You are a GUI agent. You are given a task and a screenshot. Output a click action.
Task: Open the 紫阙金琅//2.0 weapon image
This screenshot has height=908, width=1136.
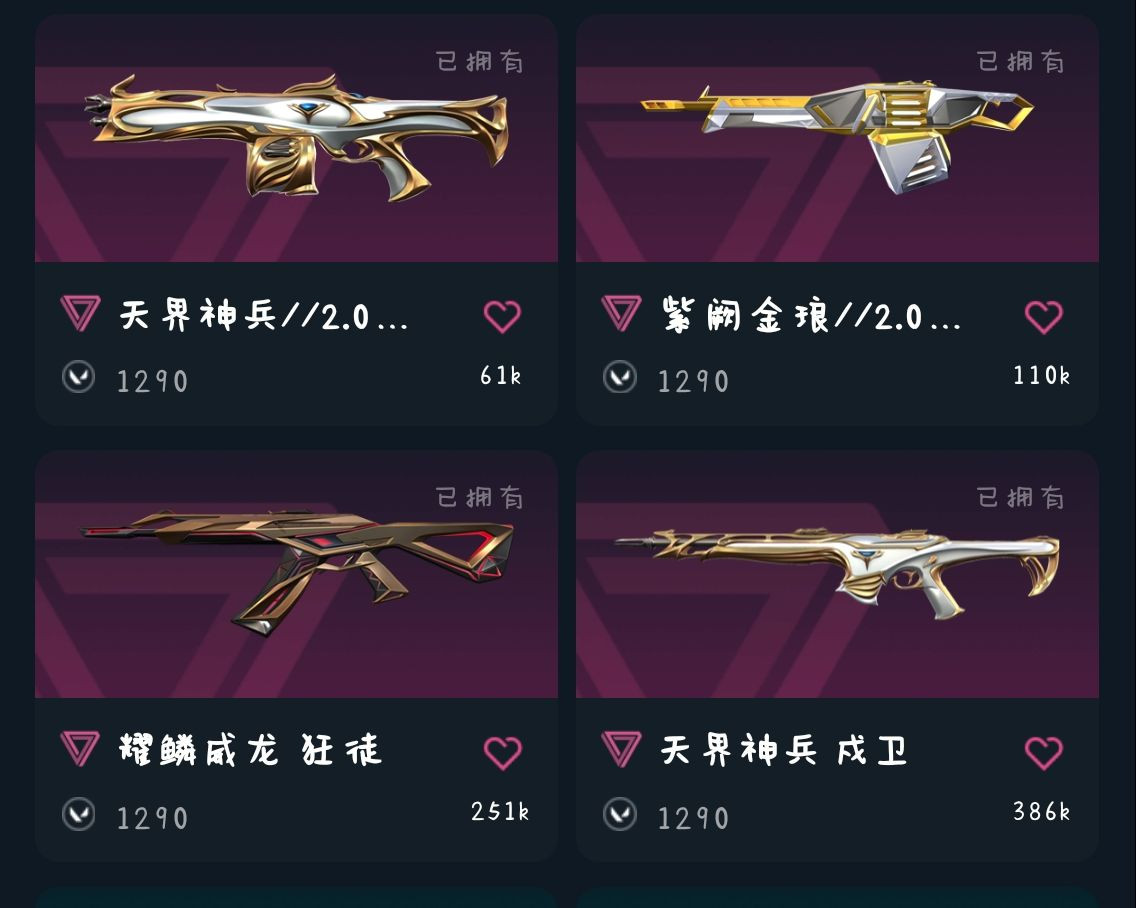click(837, 136)
